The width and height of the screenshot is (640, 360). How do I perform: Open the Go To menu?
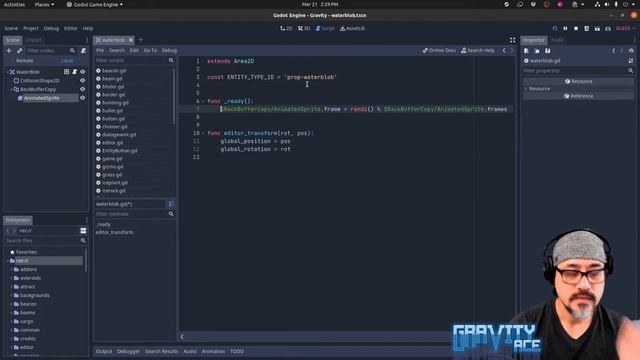[x=150, y=51]
